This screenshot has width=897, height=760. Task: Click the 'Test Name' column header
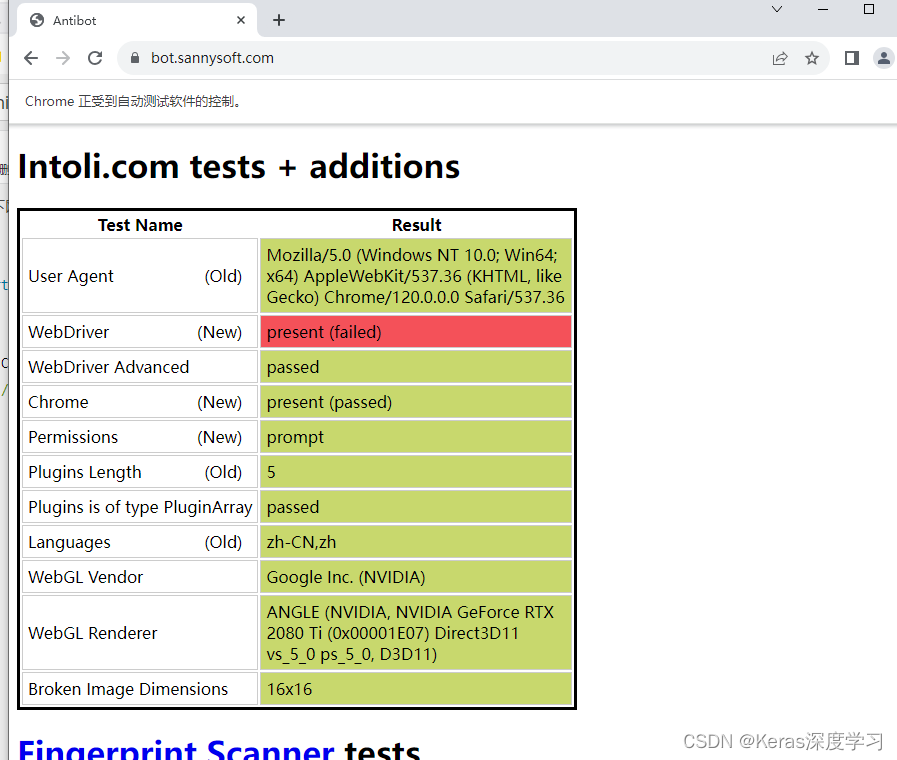(x=140, y=225)
